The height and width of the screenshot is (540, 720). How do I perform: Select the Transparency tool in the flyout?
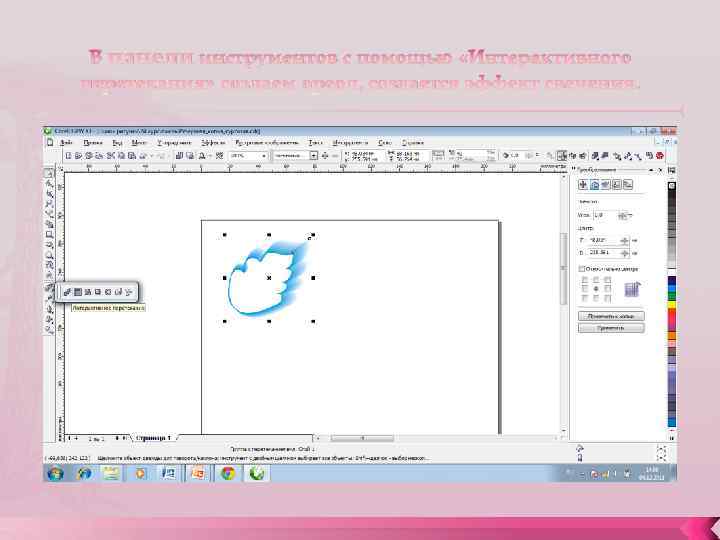click(129, 292)
